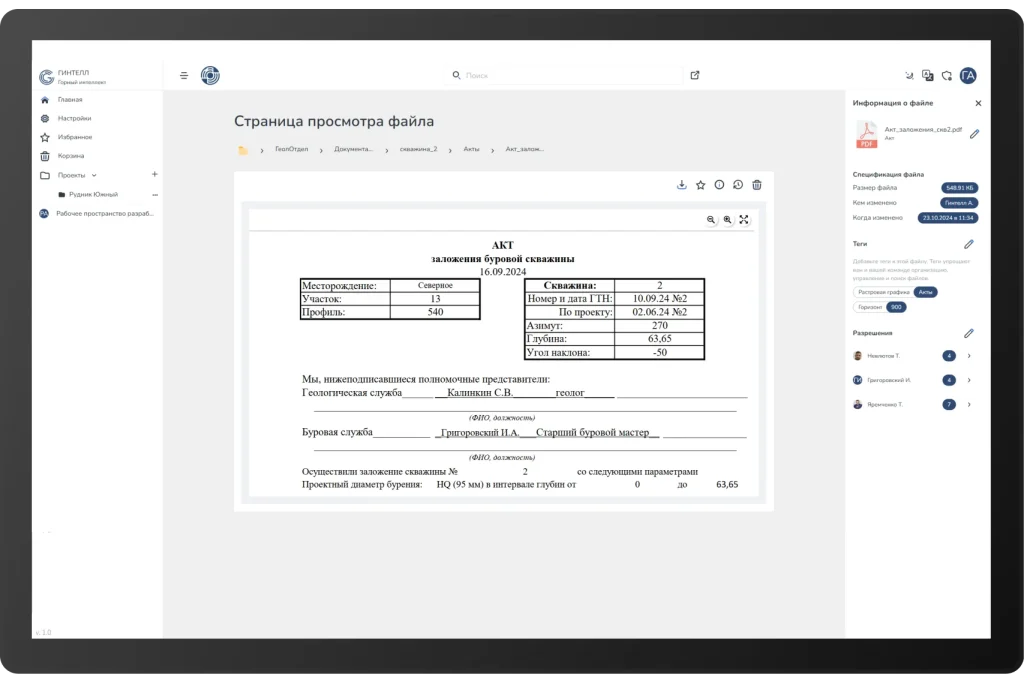Open the translator icon in the top bar
Viewport: 1024px width, 683px height.
[x=926, y=75]
